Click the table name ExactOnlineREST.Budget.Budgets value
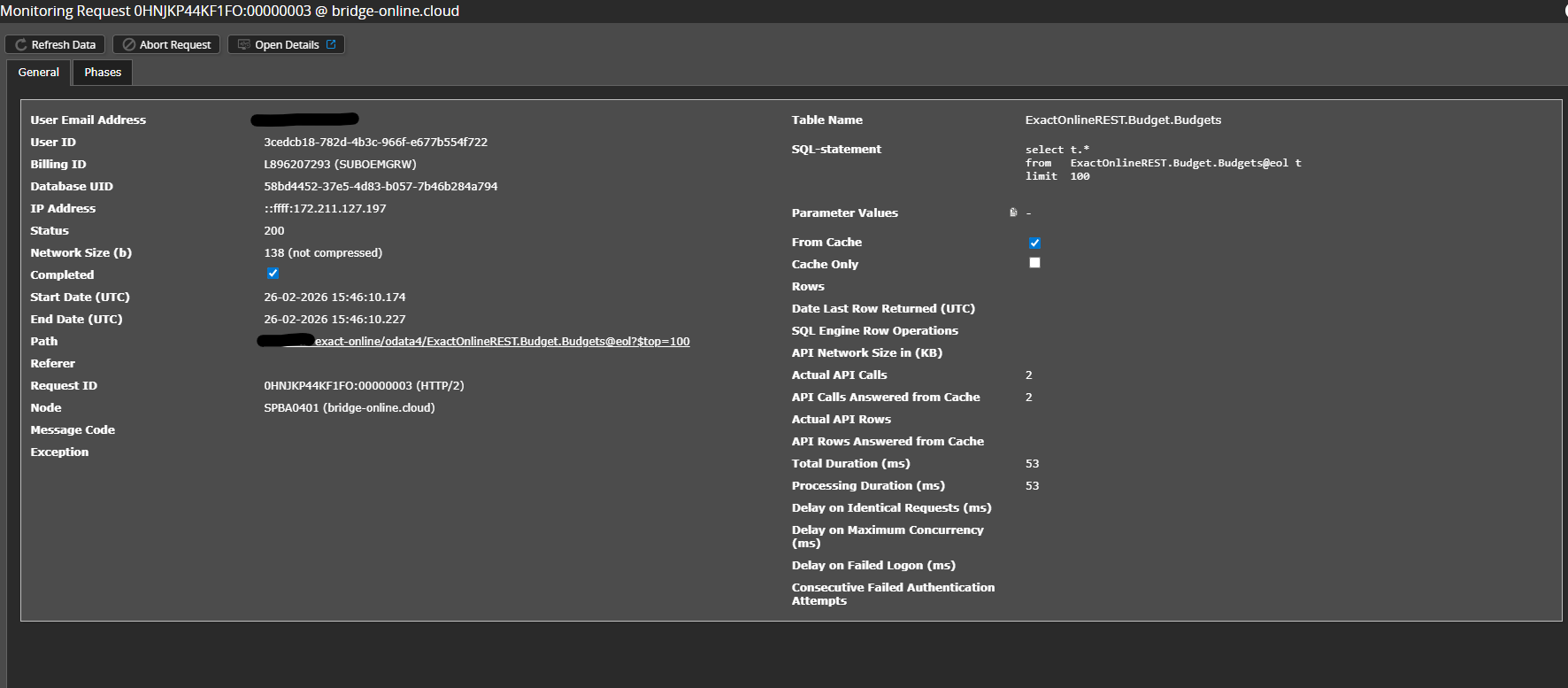1568x688 pixels. click(1123, 120)
